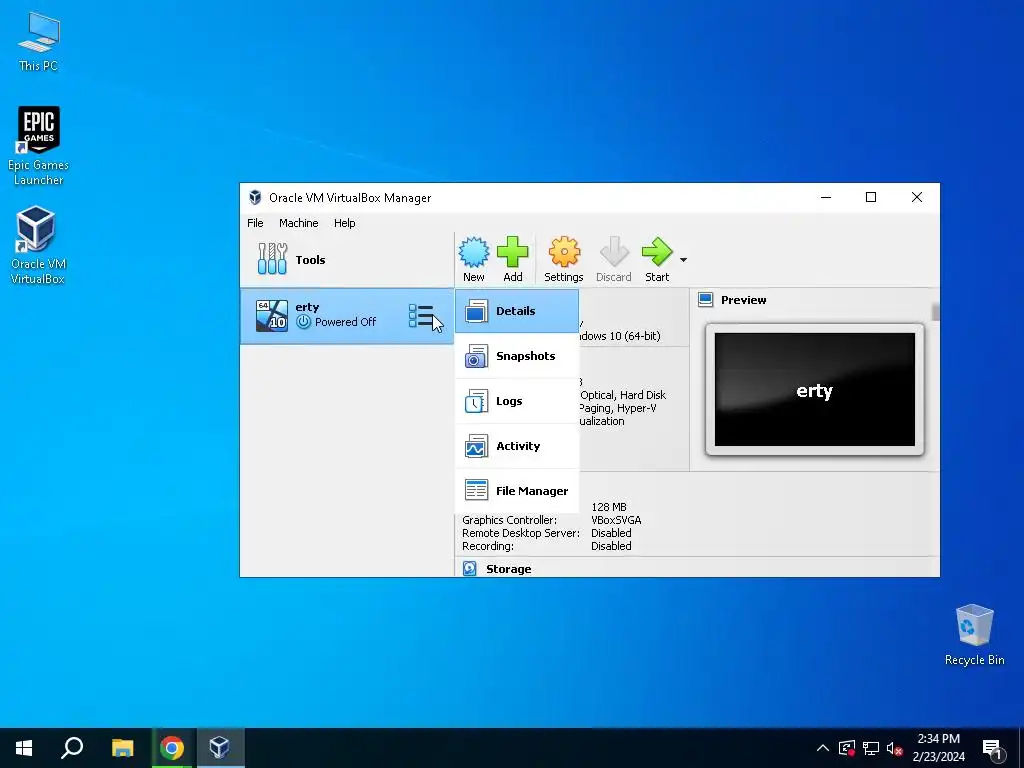Viewport: 1024px width, 768px height.
Task: Click the VirtualBox taskbar button
Action: pyautogui.click(x=219, y=748)
